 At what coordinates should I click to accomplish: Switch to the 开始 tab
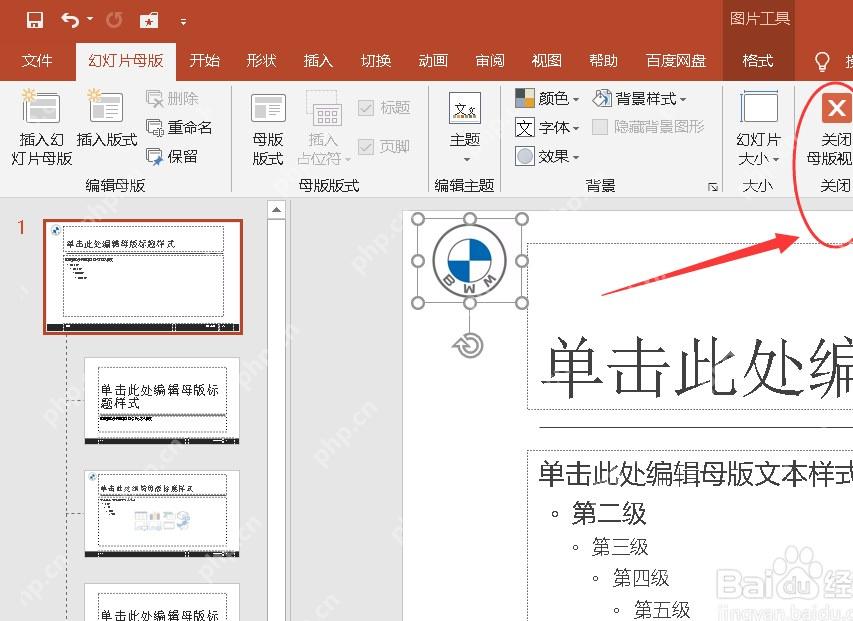point(205,60)
